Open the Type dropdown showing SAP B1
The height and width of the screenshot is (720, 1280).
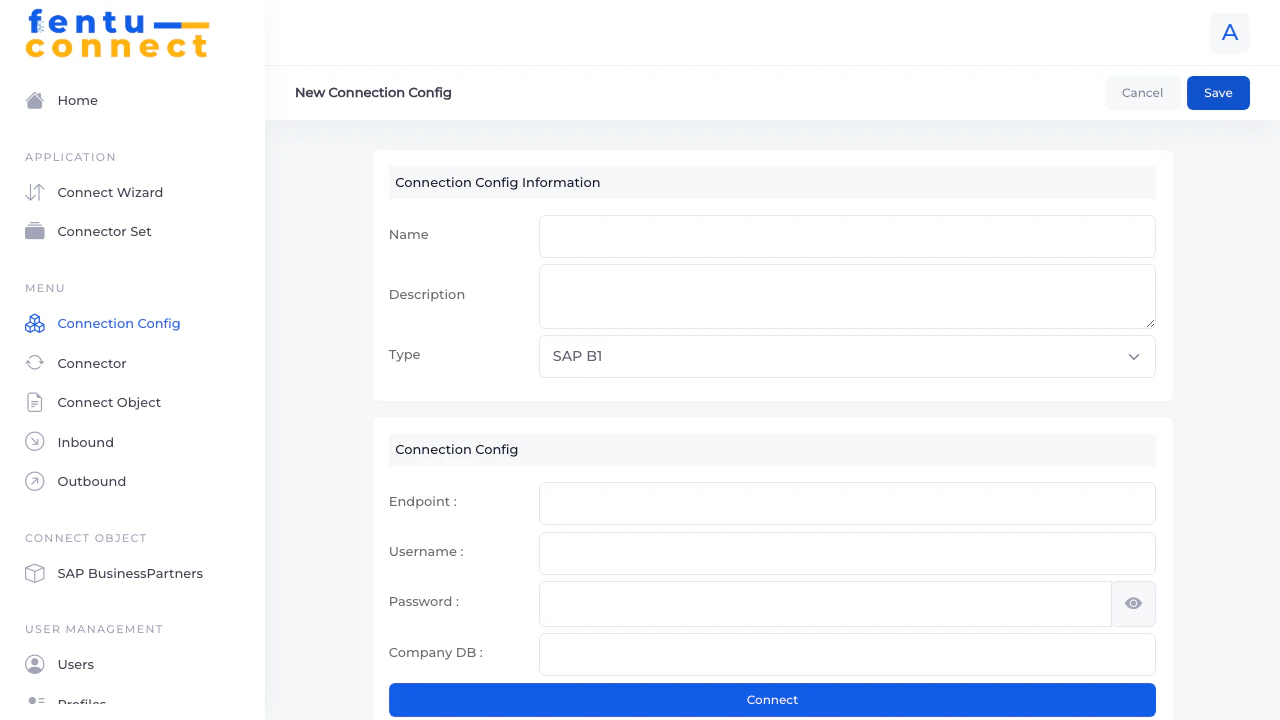(847, 356)
